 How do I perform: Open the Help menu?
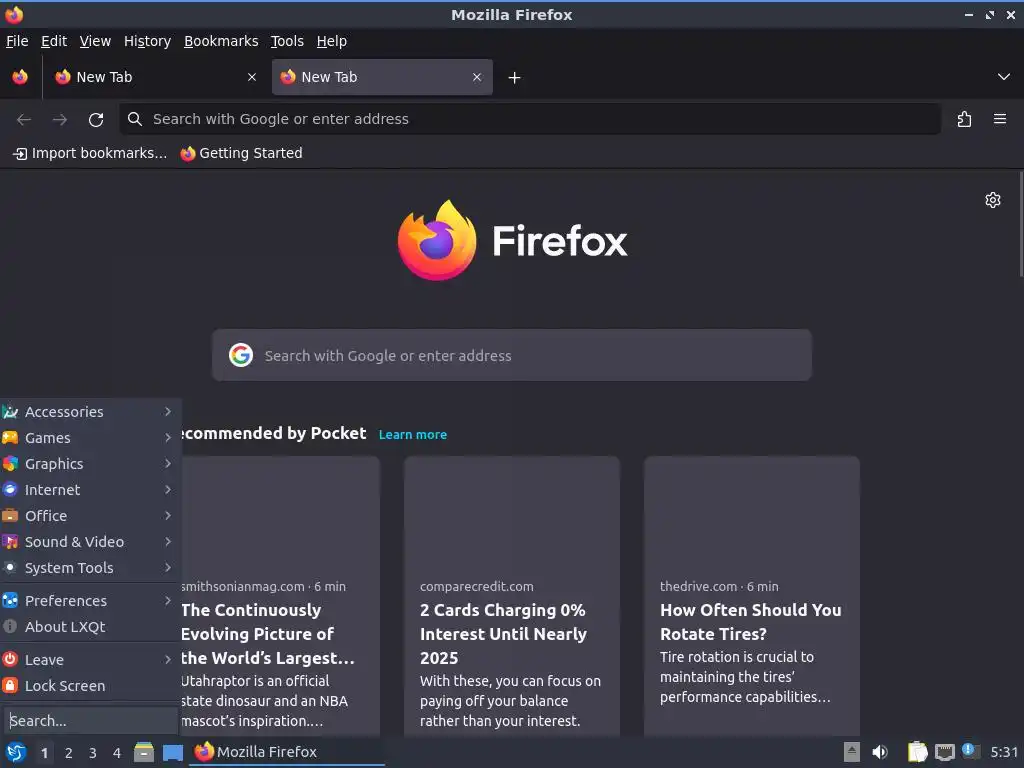click(332, 41)
